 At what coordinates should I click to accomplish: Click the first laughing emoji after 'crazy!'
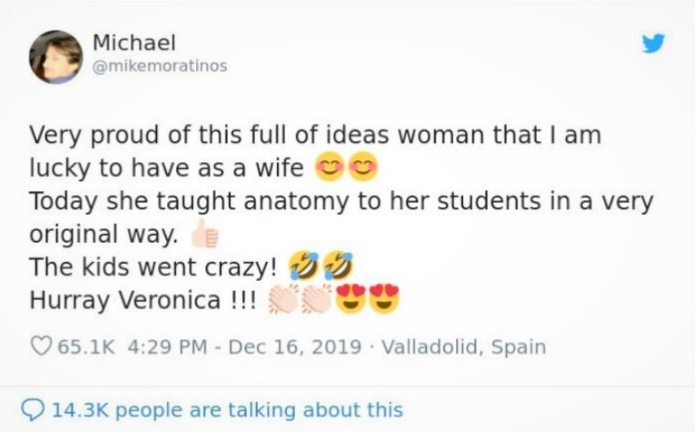[302, 267]
